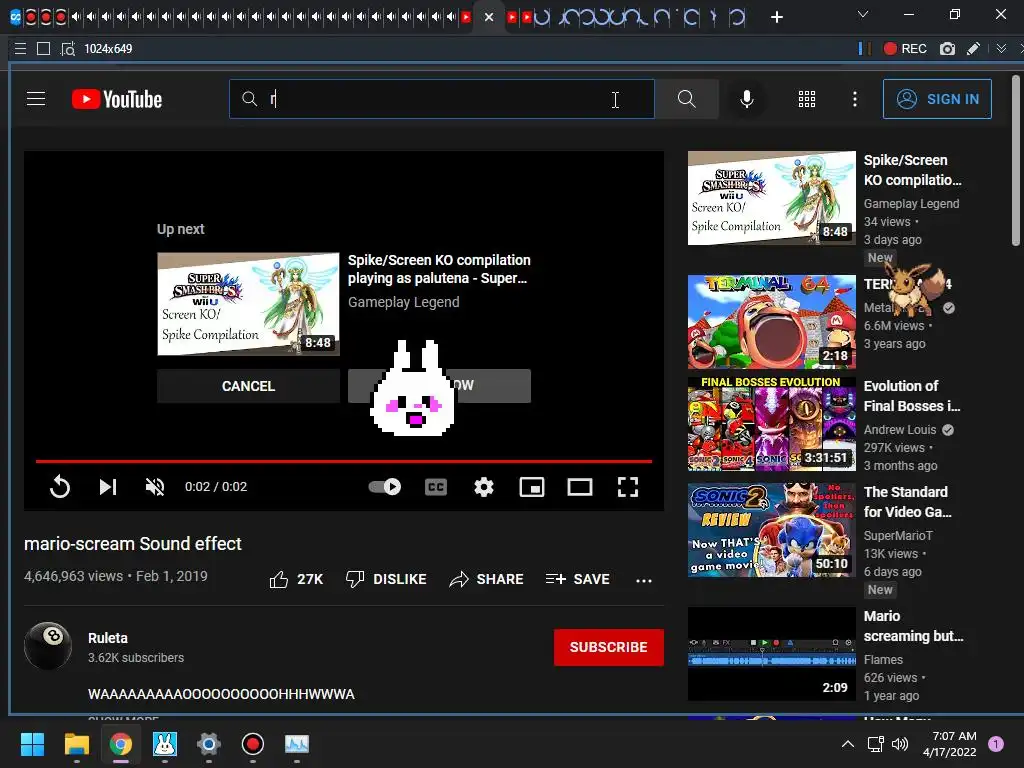Show hidden tray icons chevron
This screenshot has height=768, width=1024.
tap(848, 744)
